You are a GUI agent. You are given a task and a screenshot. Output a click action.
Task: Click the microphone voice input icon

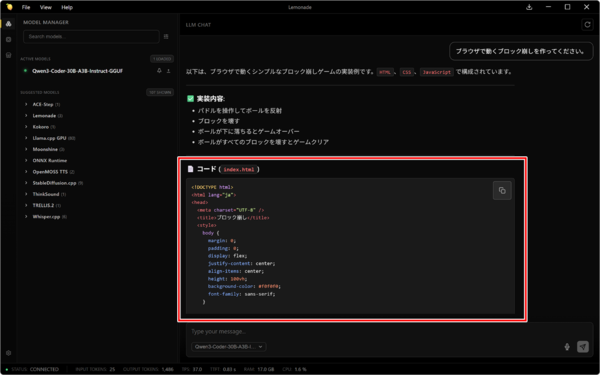(x=567, y=347)
